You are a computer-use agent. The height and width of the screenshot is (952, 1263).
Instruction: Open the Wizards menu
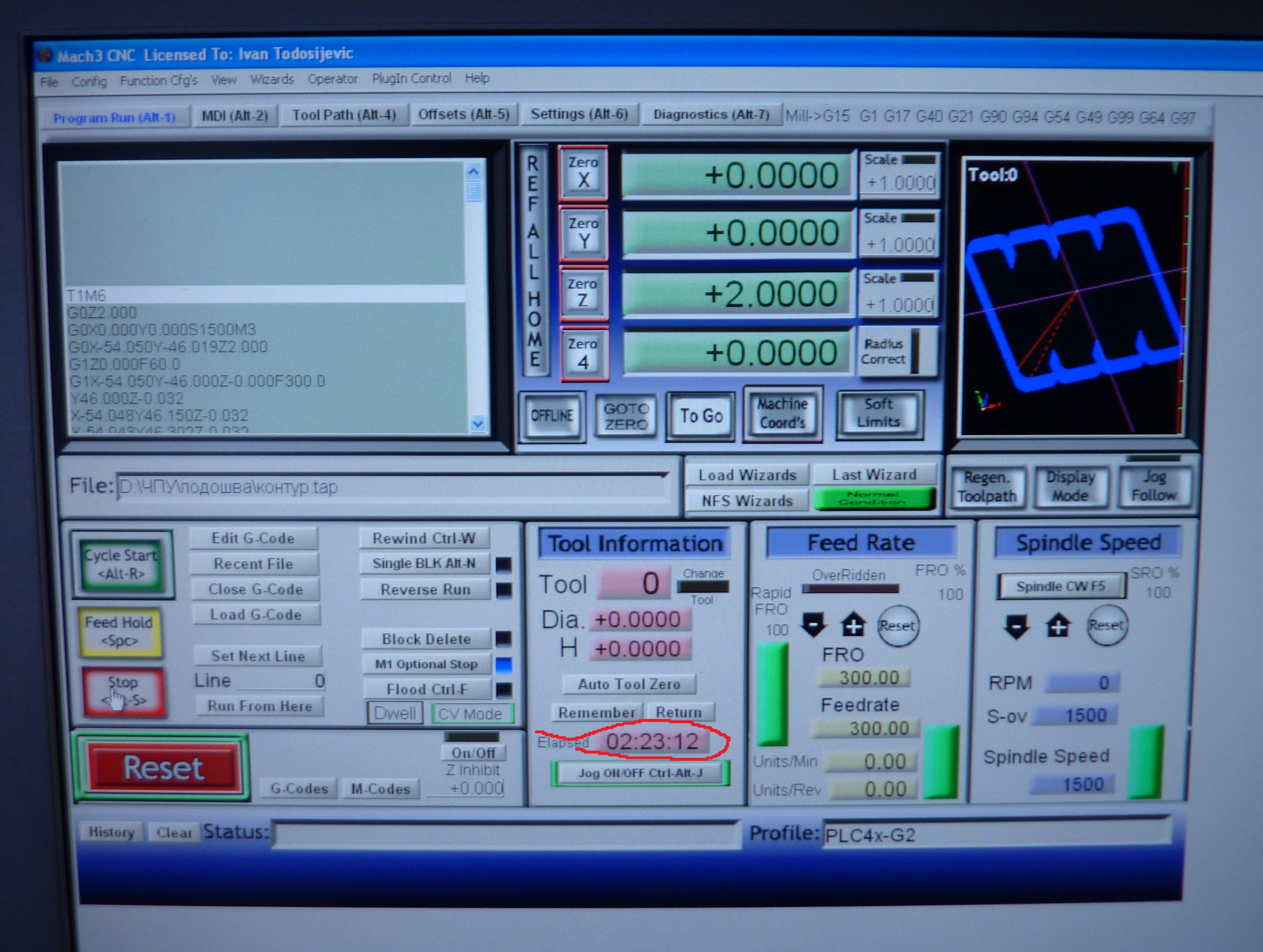(x=272, y=80)
